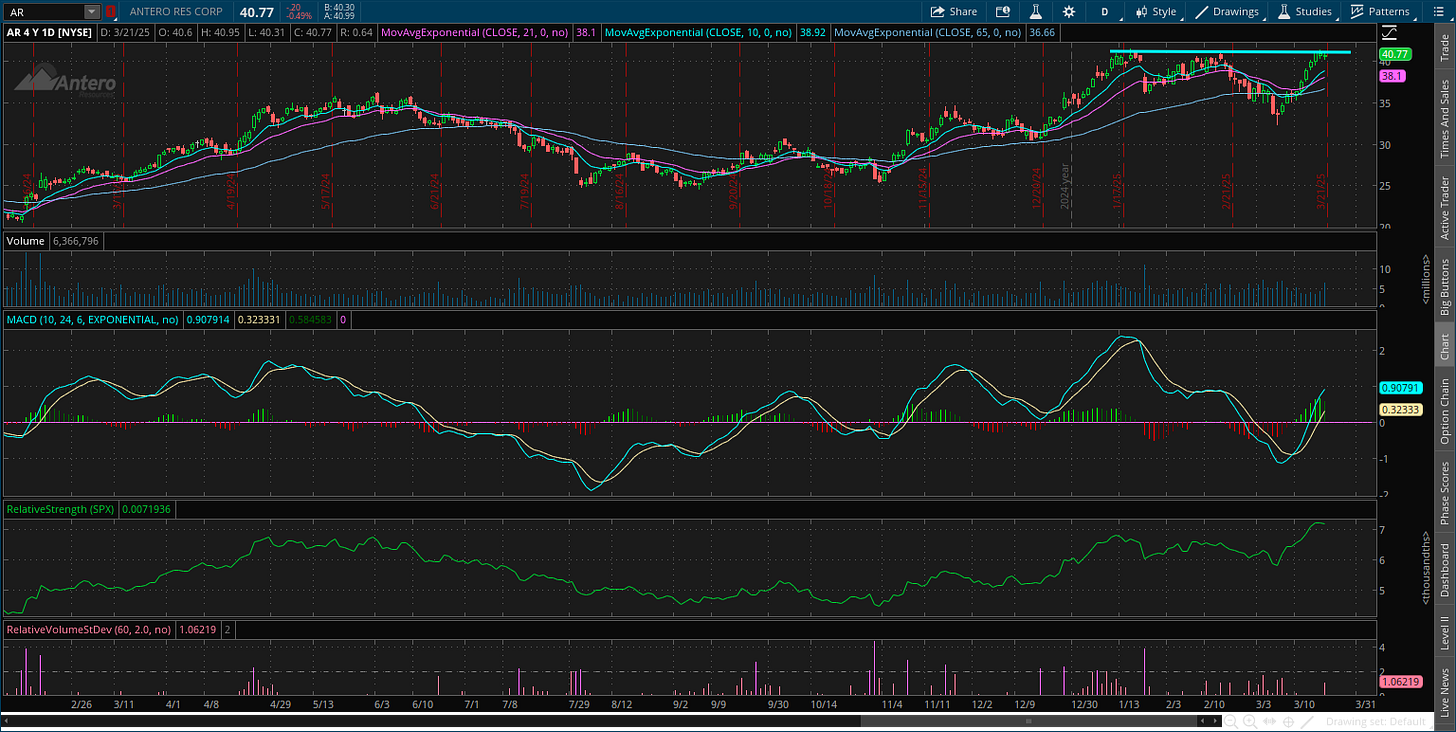This screenshot has width=1456, height=732.
Task: Click the pink 38.1 price bubble on axis
Action: (x=1390, y=76)
